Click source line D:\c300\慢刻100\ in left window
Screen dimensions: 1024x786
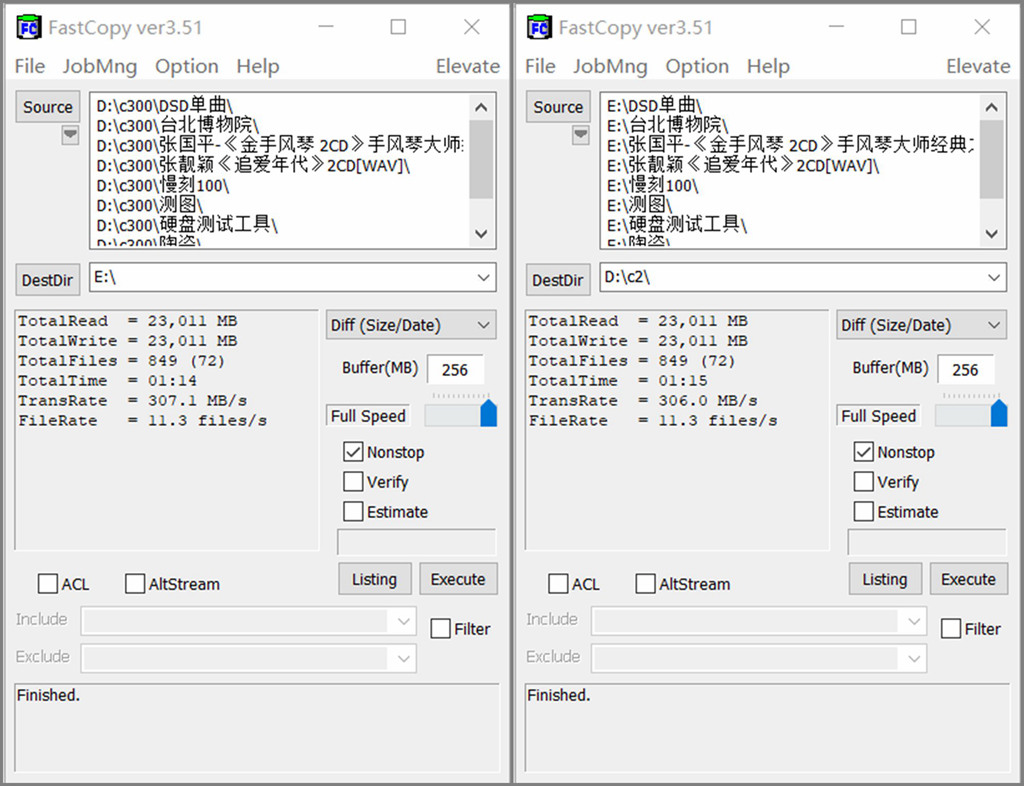[x=163, y=185]
